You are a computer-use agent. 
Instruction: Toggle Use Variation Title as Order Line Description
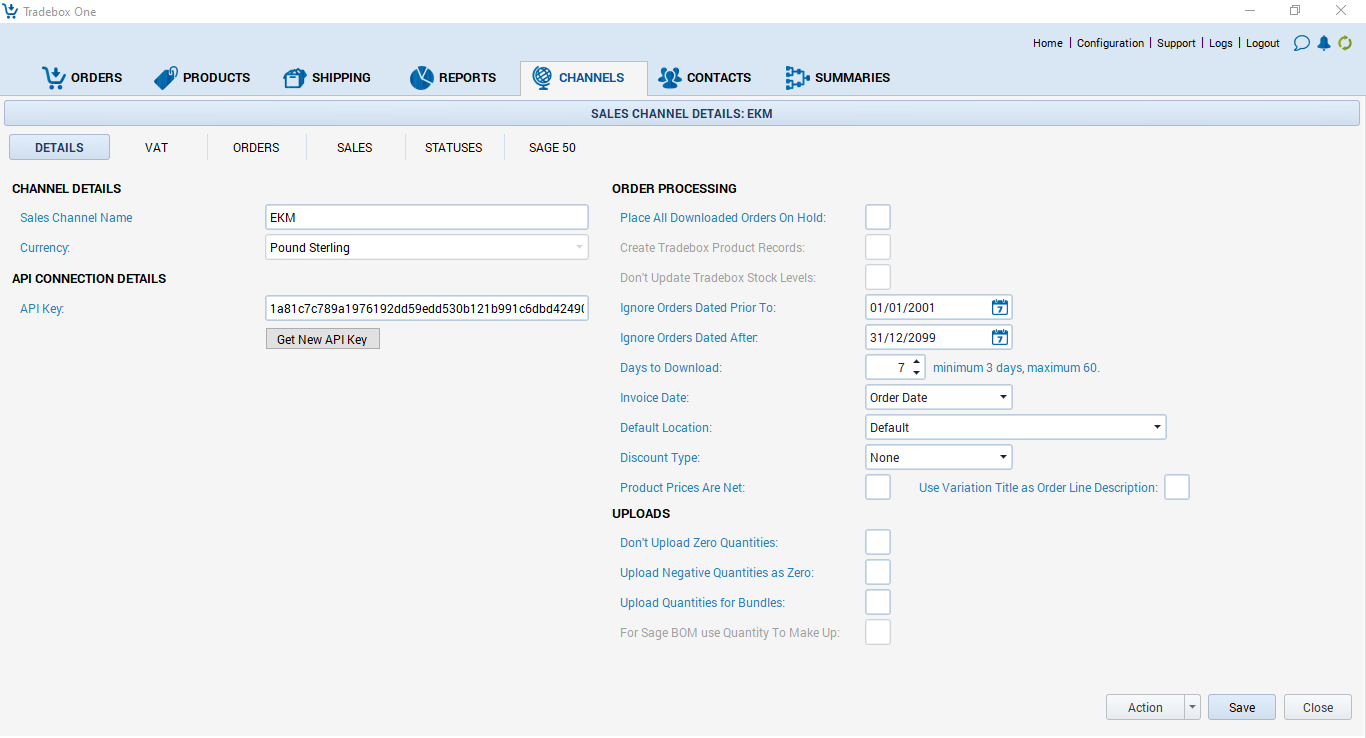coord(1177,487)
